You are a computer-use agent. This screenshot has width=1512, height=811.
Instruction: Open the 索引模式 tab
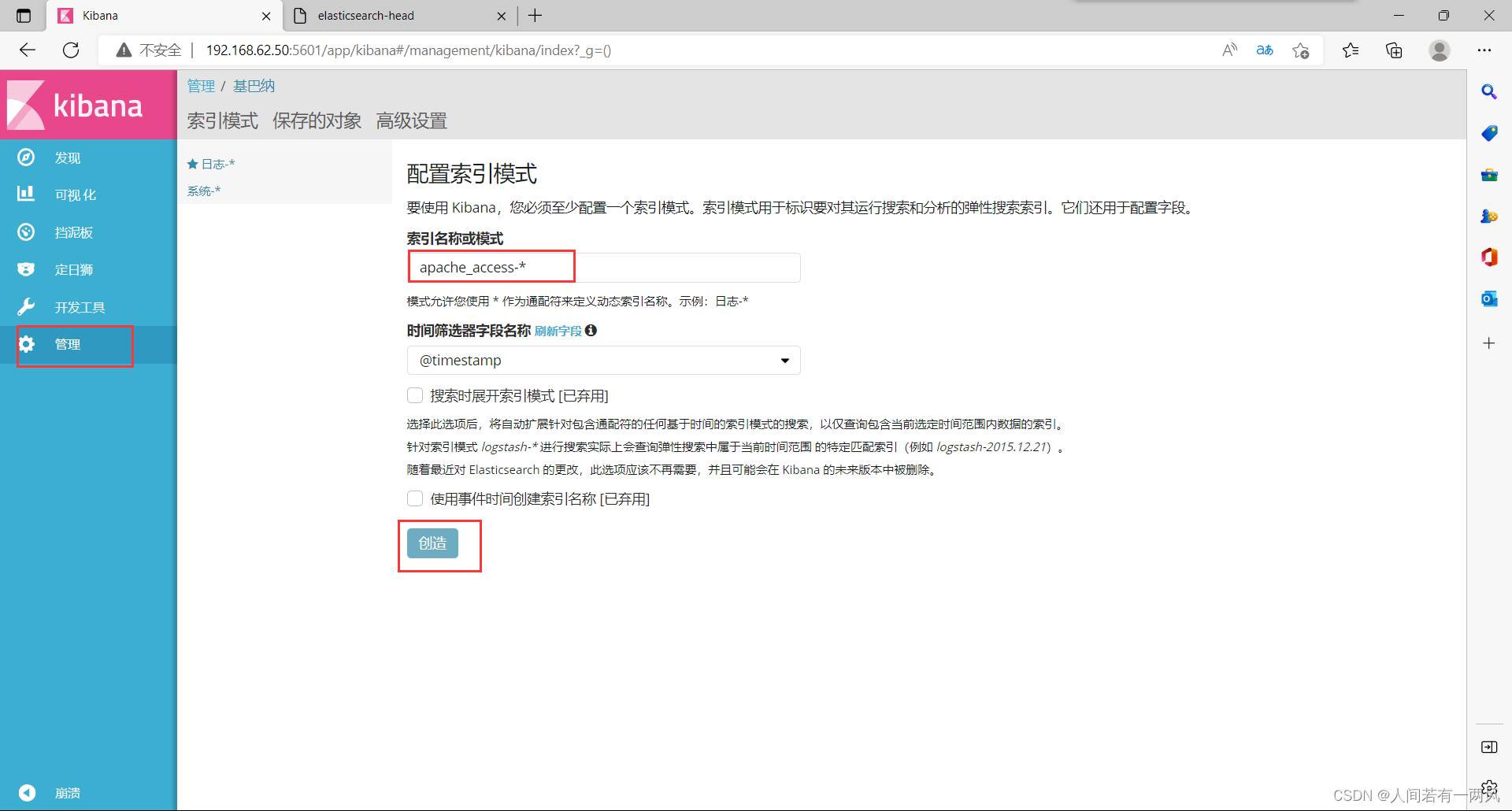point(223,120)
